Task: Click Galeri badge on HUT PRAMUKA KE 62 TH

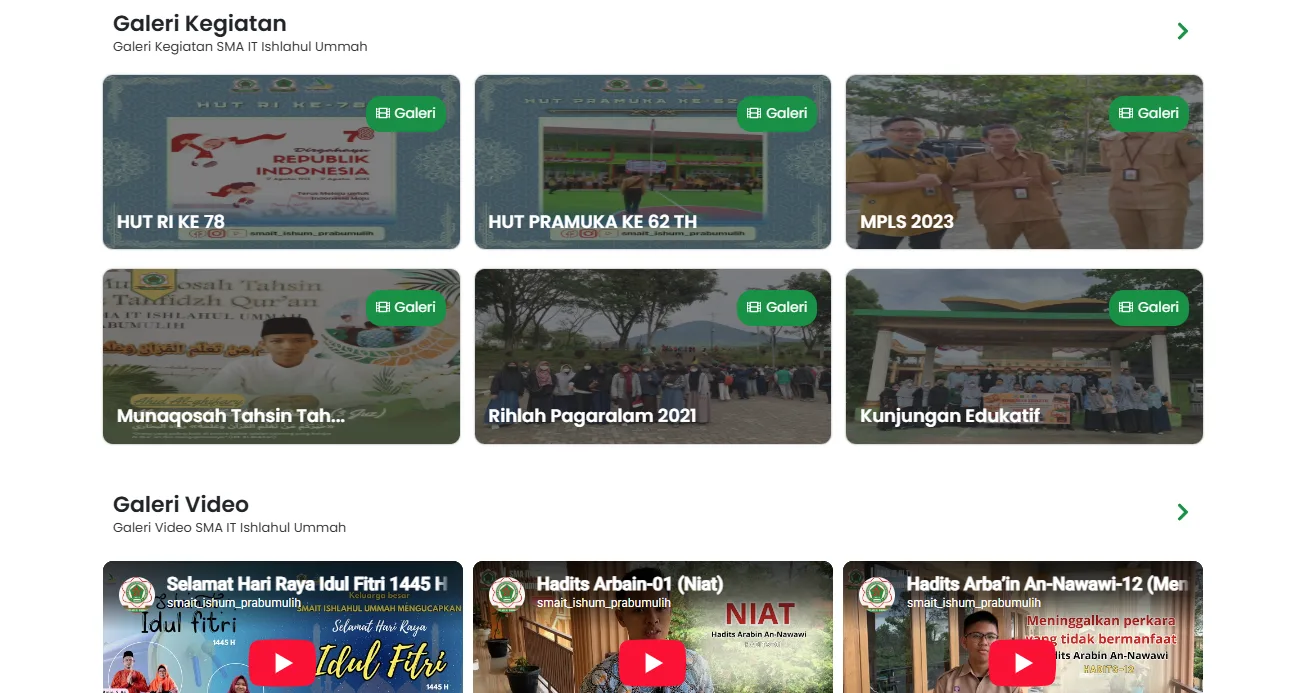Action: [777, 113]
